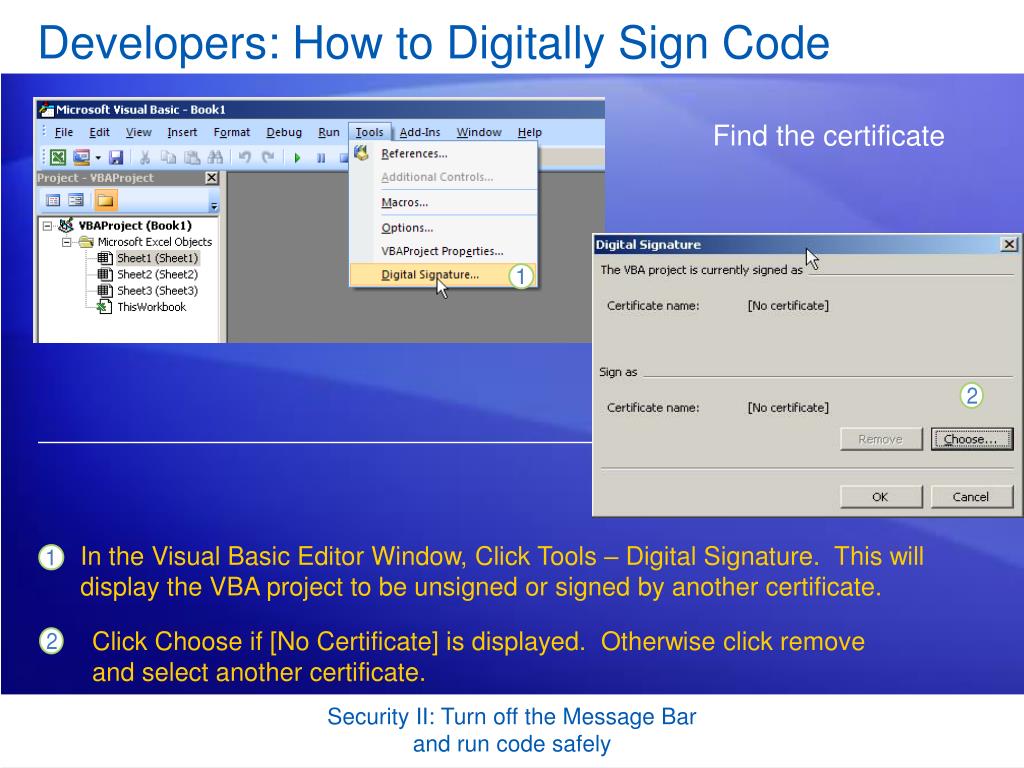This screenshot has height=768, width=1024.
Task: Click the Insert UserForm toolbar icon
Action: point(81,157)
